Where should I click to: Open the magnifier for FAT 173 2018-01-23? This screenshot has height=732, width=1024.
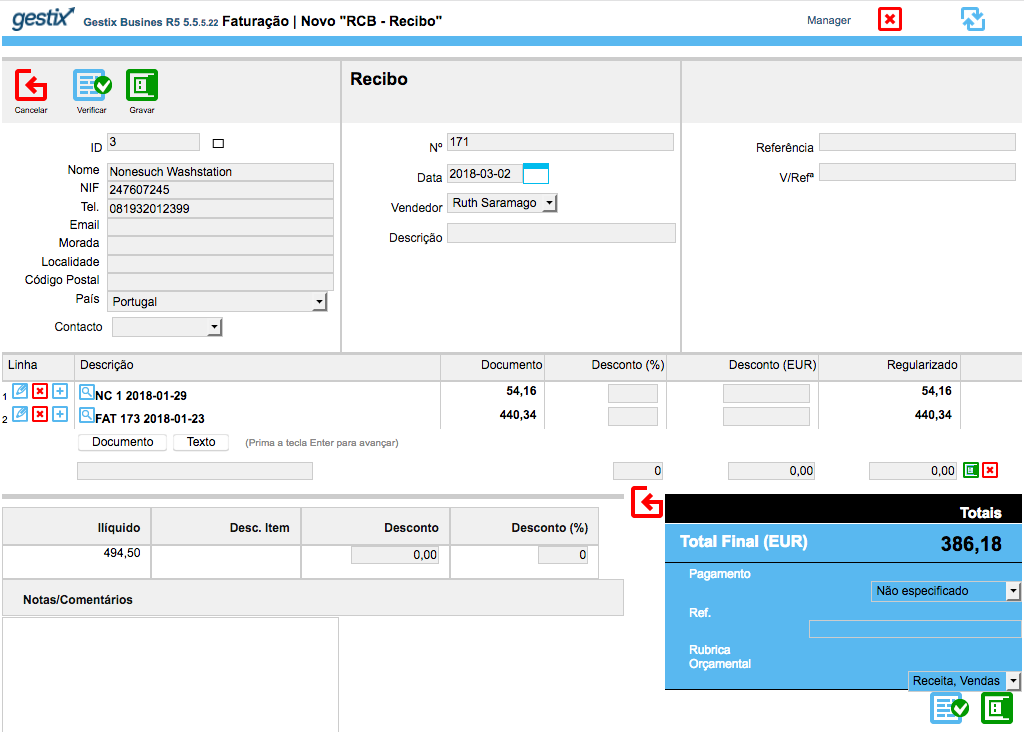point(86,415)
